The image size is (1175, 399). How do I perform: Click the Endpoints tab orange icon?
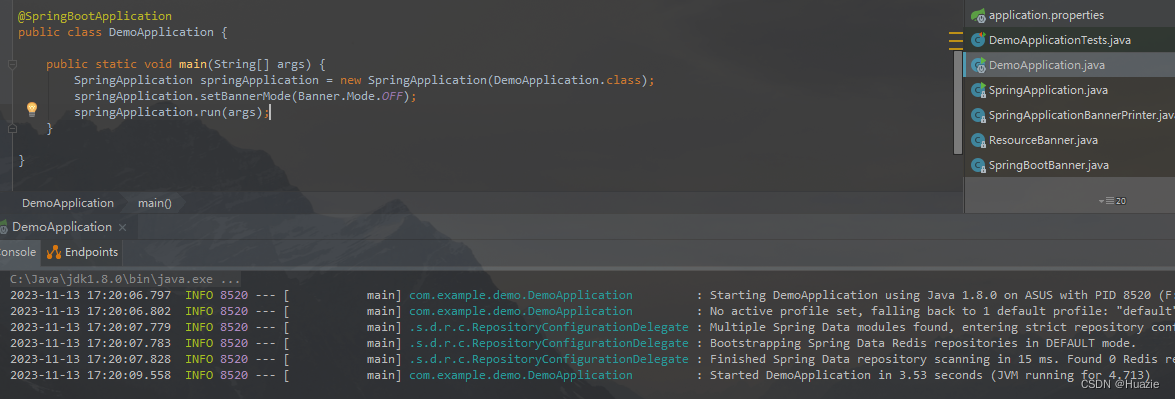pos(54,252)
